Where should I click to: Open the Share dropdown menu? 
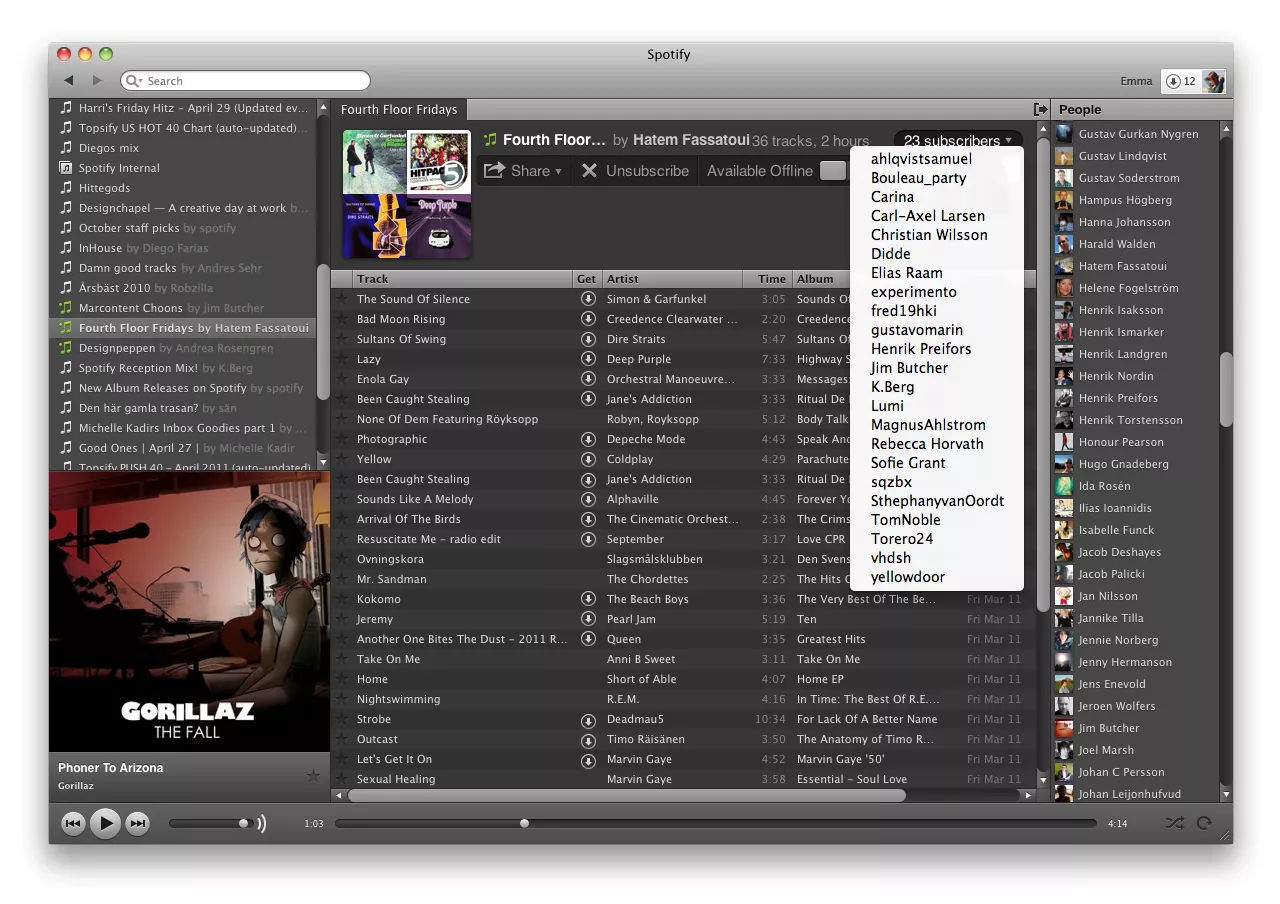pos(523,171)
